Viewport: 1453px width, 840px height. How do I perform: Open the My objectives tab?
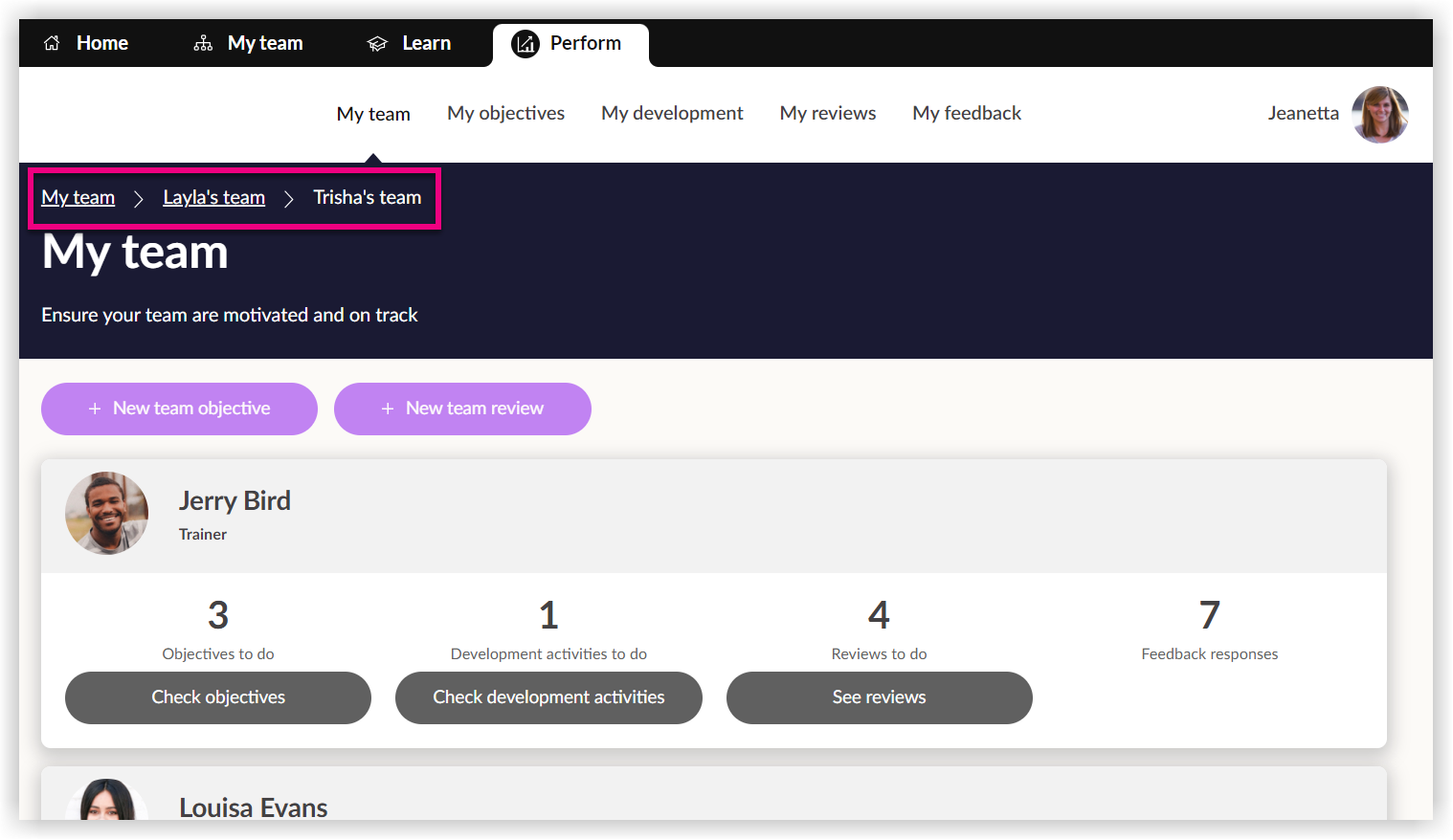pos(505,113)
